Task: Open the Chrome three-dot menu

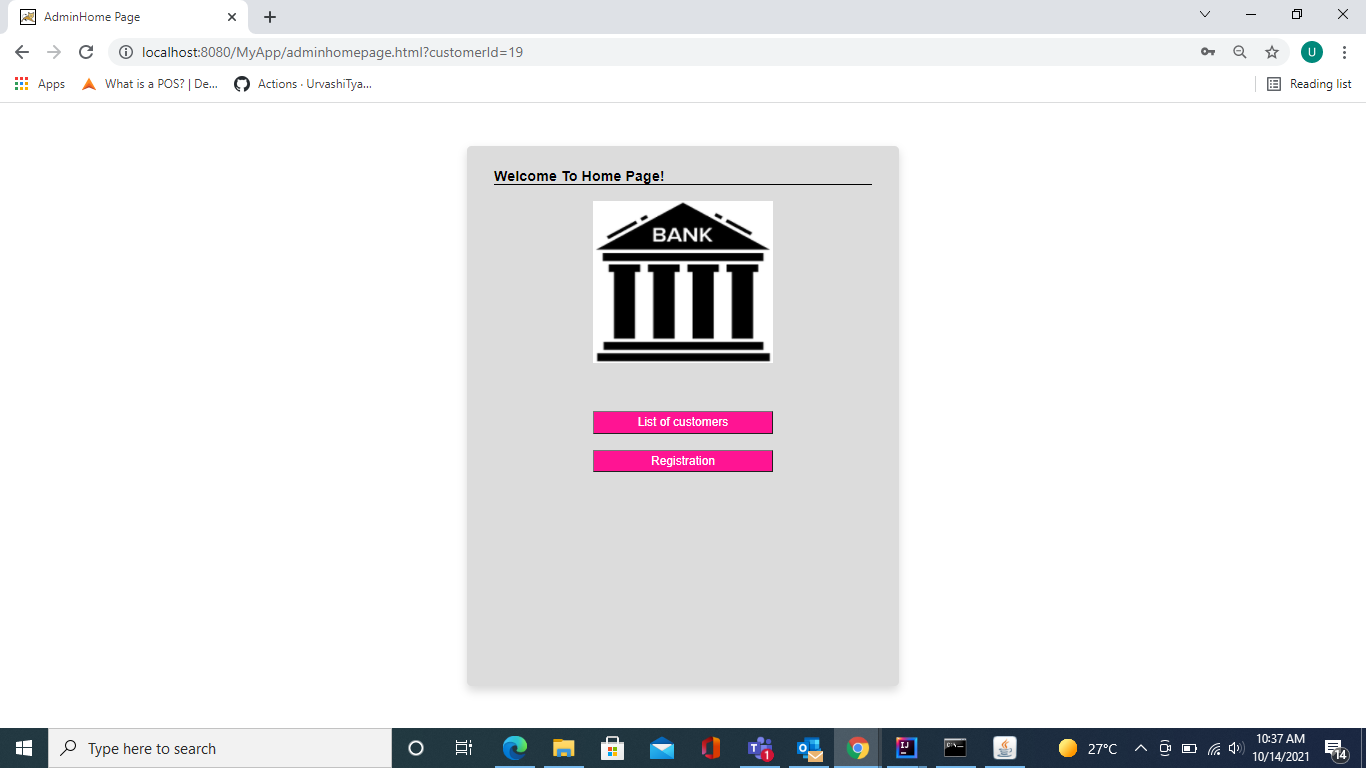Action: pyautogui.click(x=1344, y=51)
